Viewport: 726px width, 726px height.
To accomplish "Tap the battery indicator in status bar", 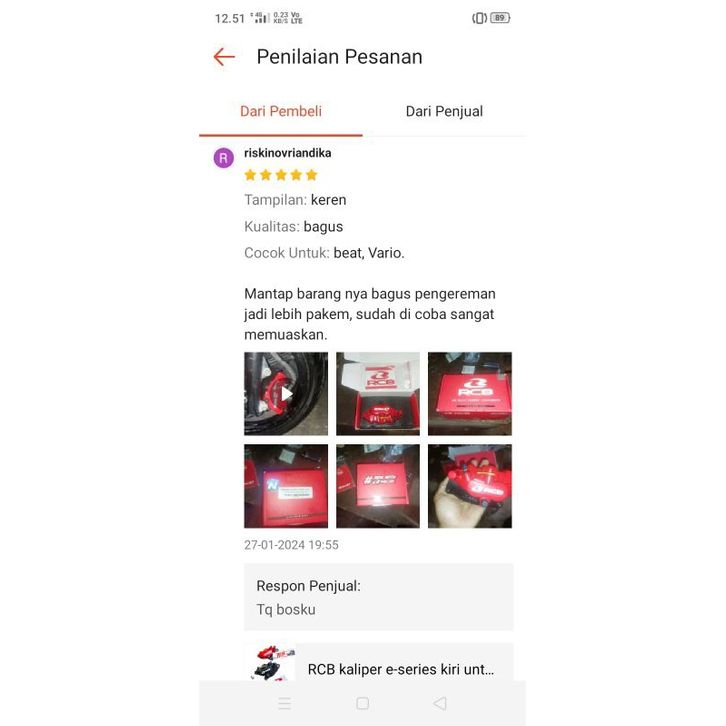I will 500,18.
